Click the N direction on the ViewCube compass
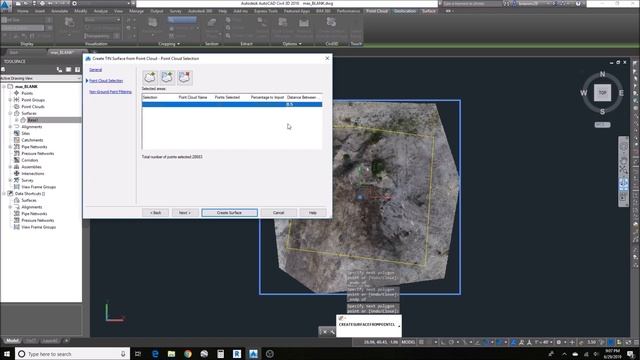Image resolution: width=640 pixels, height=360 pixels. (x=602, y=74)
